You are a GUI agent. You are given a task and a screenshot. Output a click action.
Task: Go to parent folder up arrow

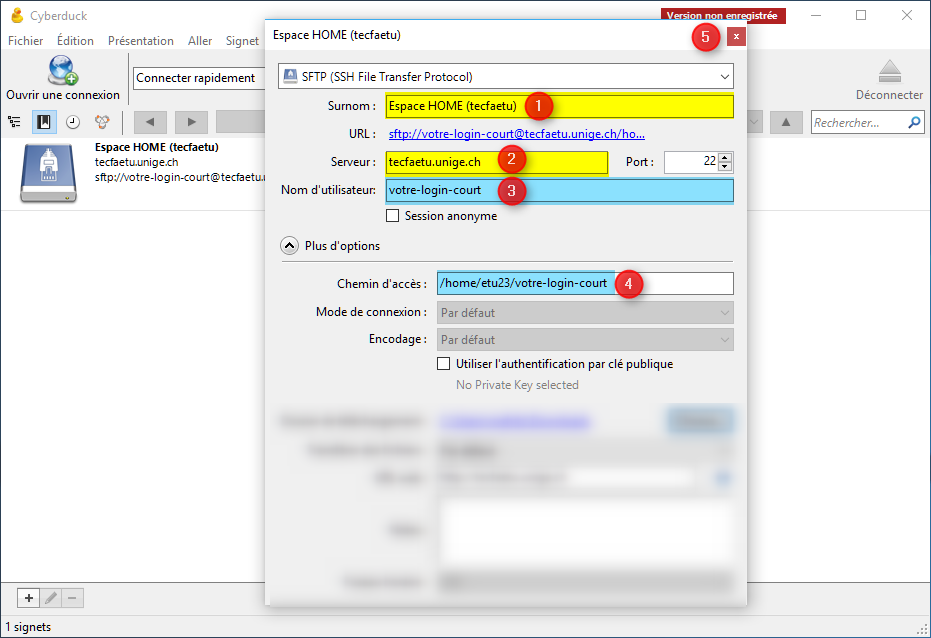pos(786,122)
